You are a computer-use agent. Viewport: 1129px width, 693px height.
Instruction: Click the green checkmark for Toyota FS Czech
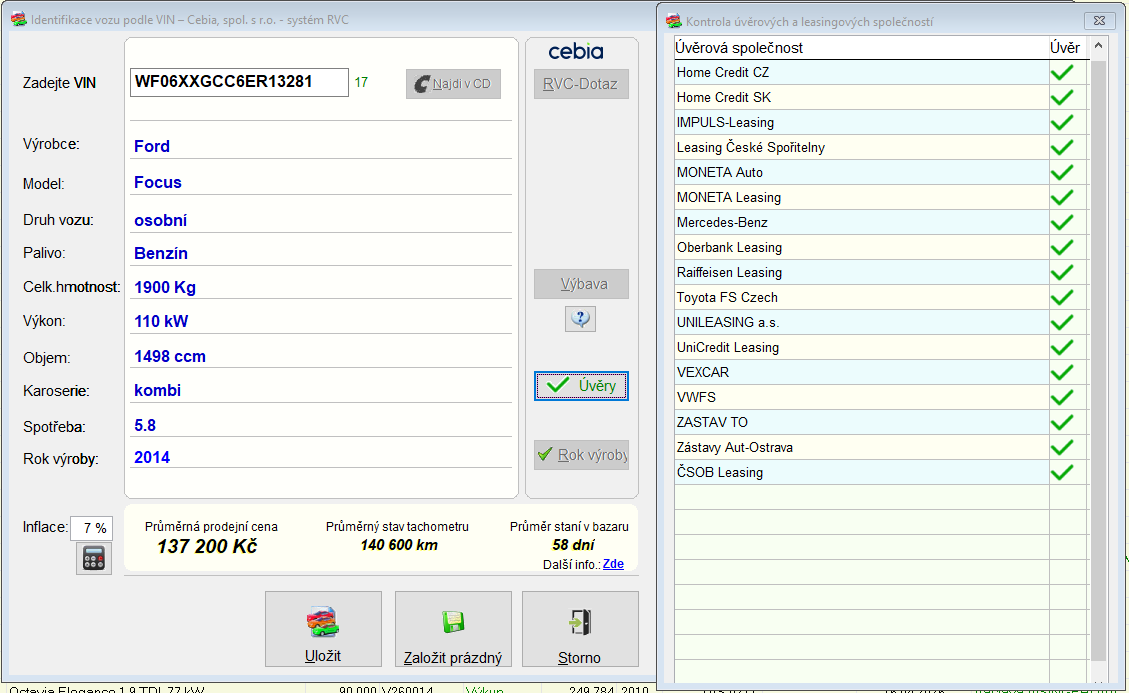[x=1062, y=298]
